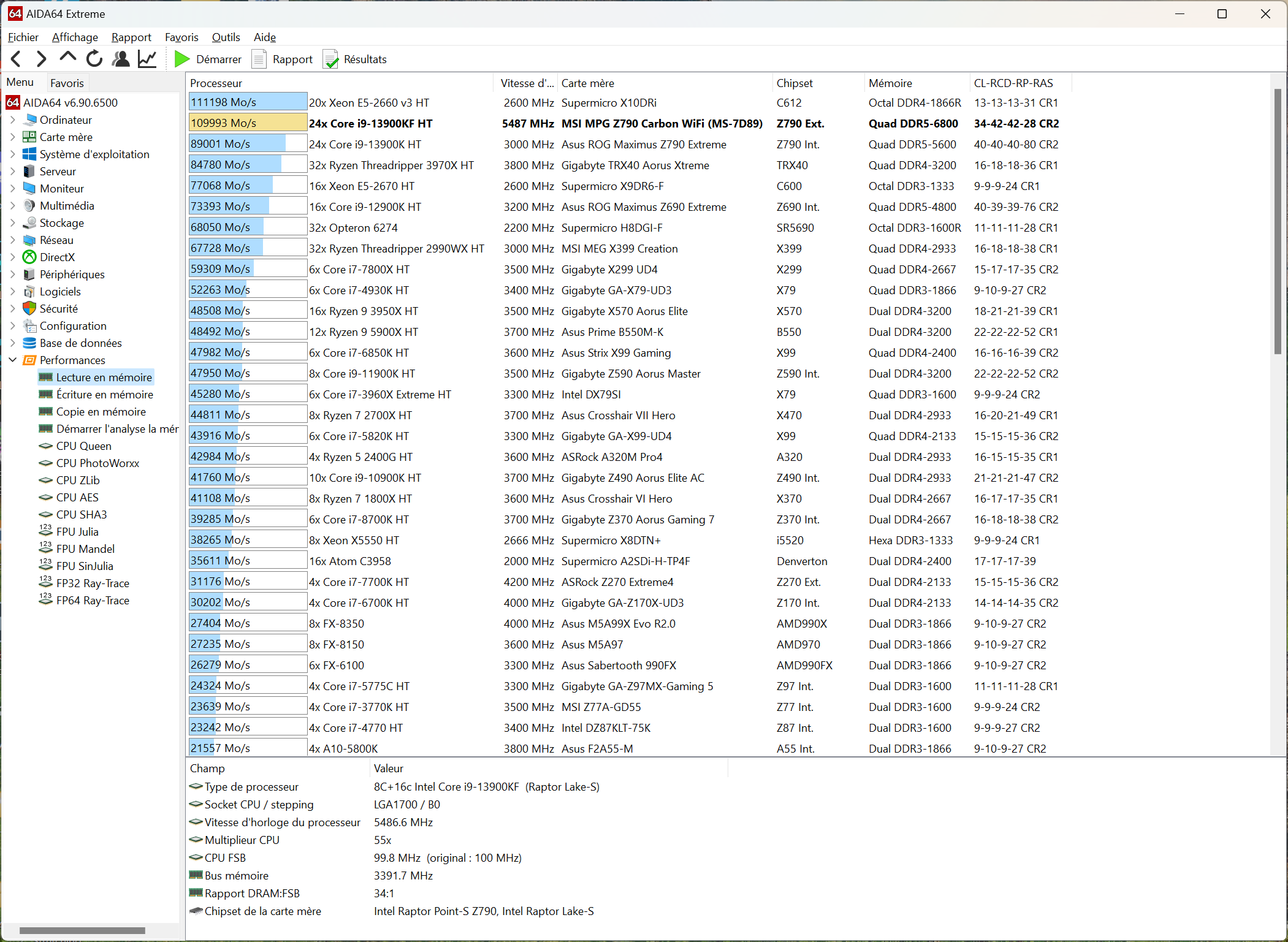Open the user profile icon in toolbar
Screen dimensions: 1288x942
coord(121,59)
